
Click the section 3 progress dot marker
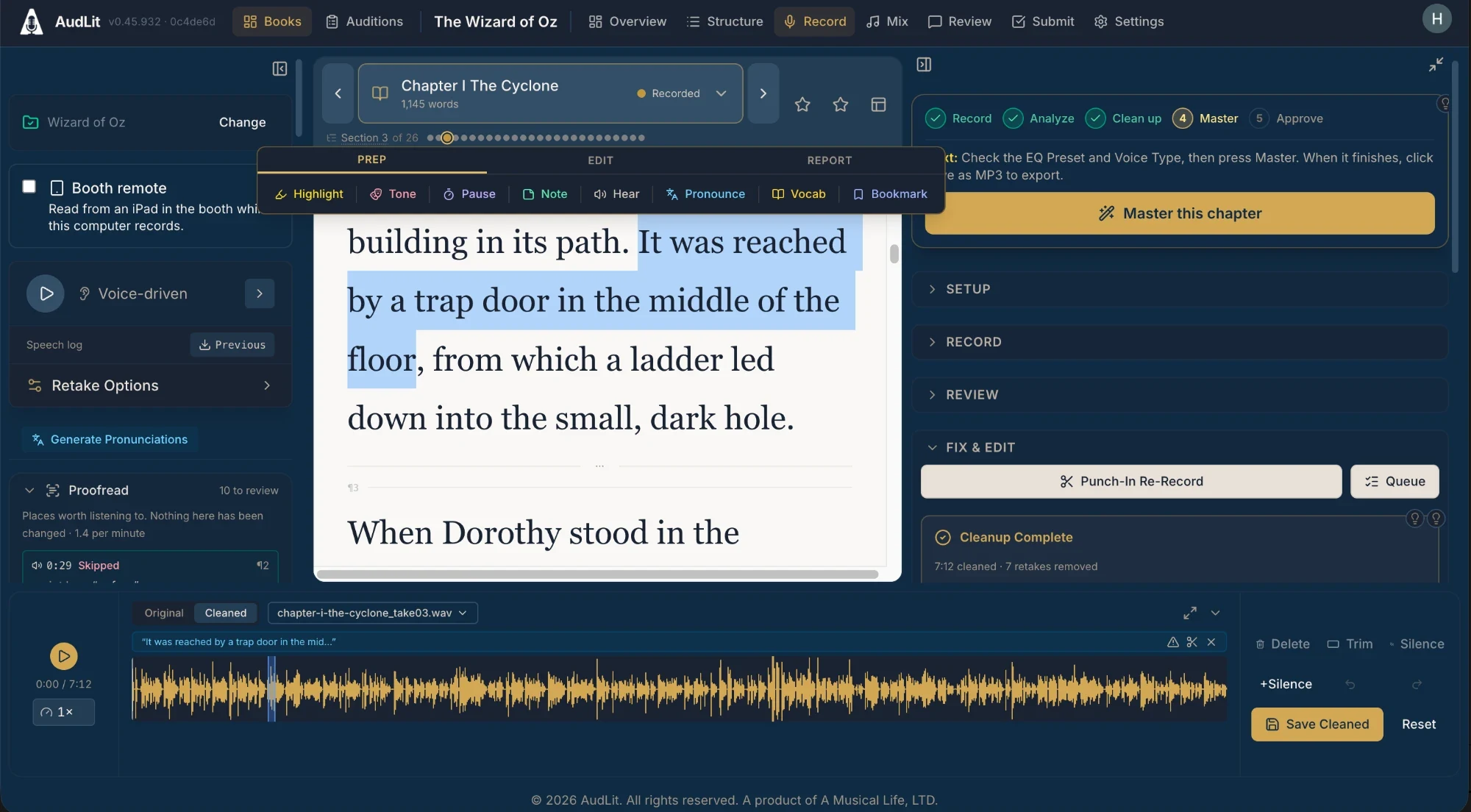point(447,138)
